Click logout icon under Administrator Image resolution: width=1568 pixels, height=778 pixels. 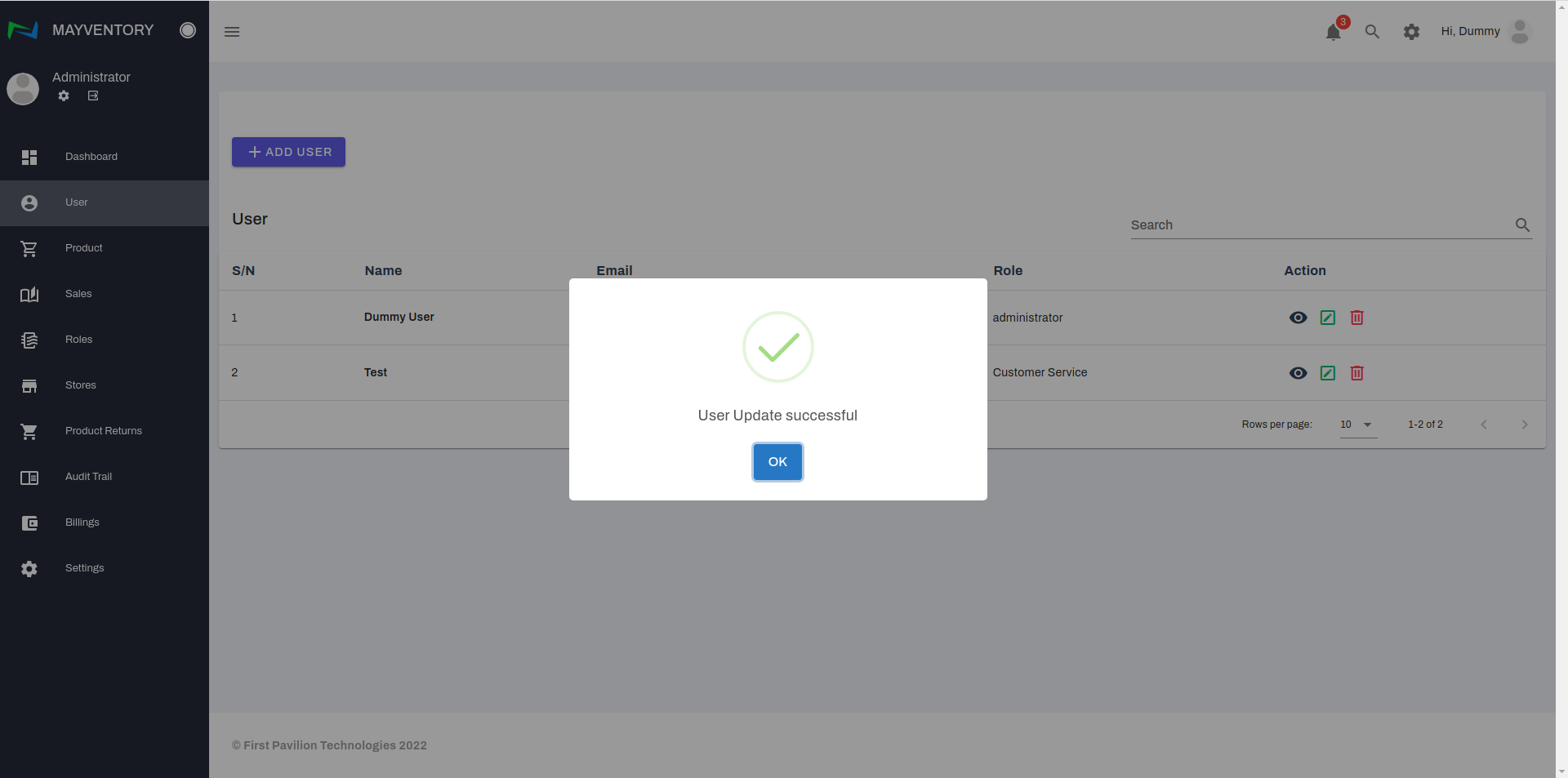(93, 96)
